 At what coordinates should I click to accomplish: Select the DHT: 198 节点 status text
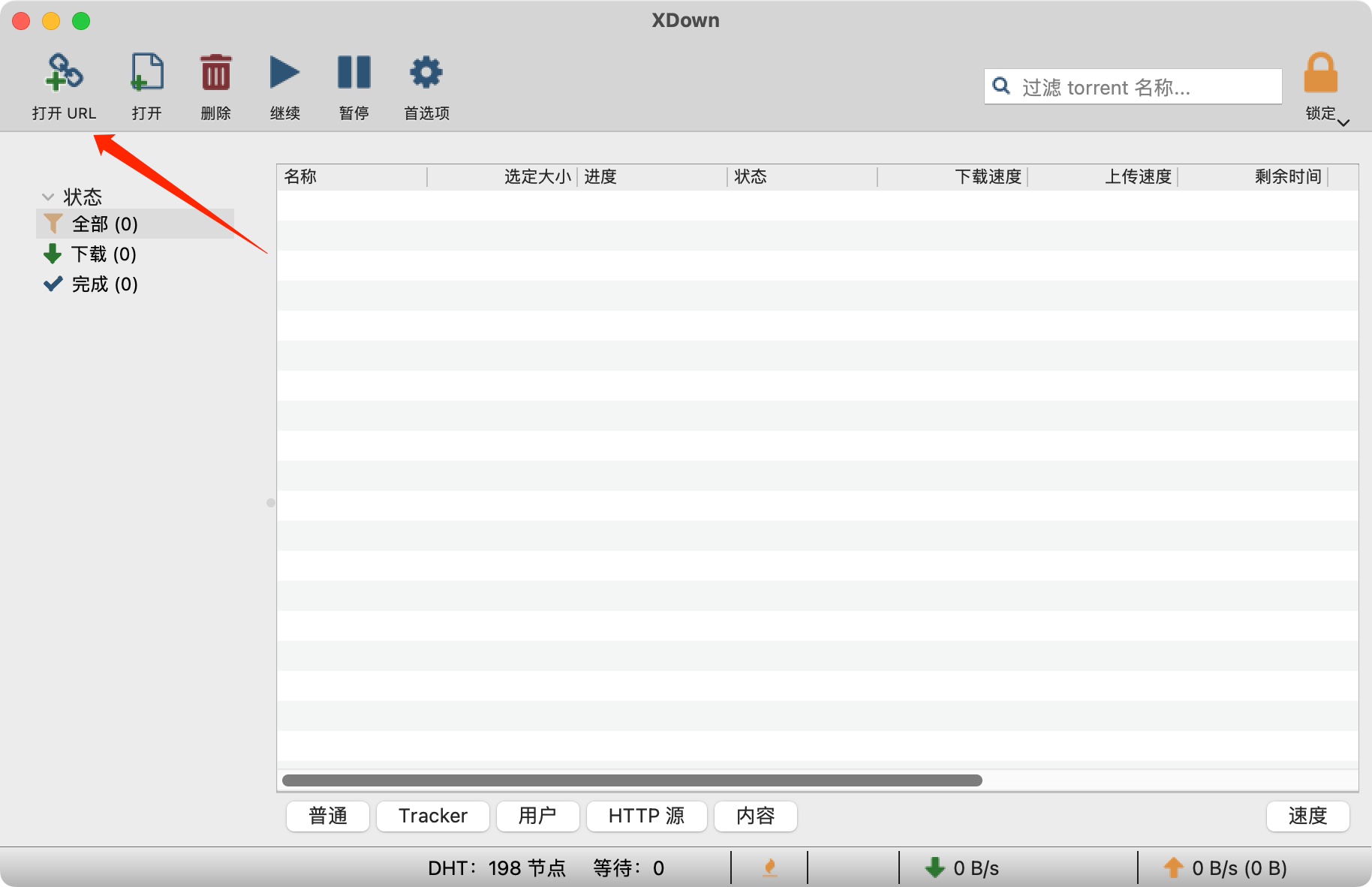coord(497,868)
